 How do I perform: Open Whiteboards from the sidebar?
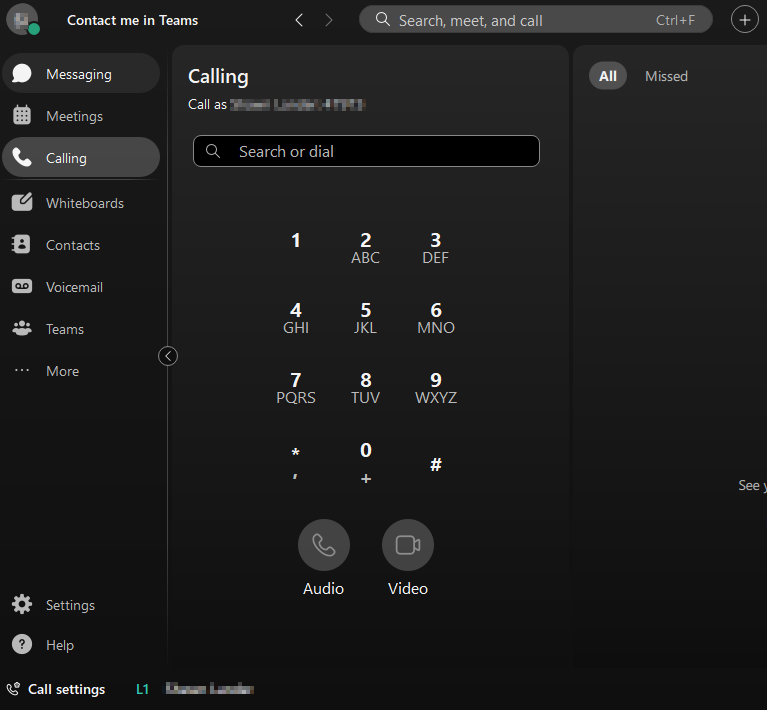tap(84, 203)
